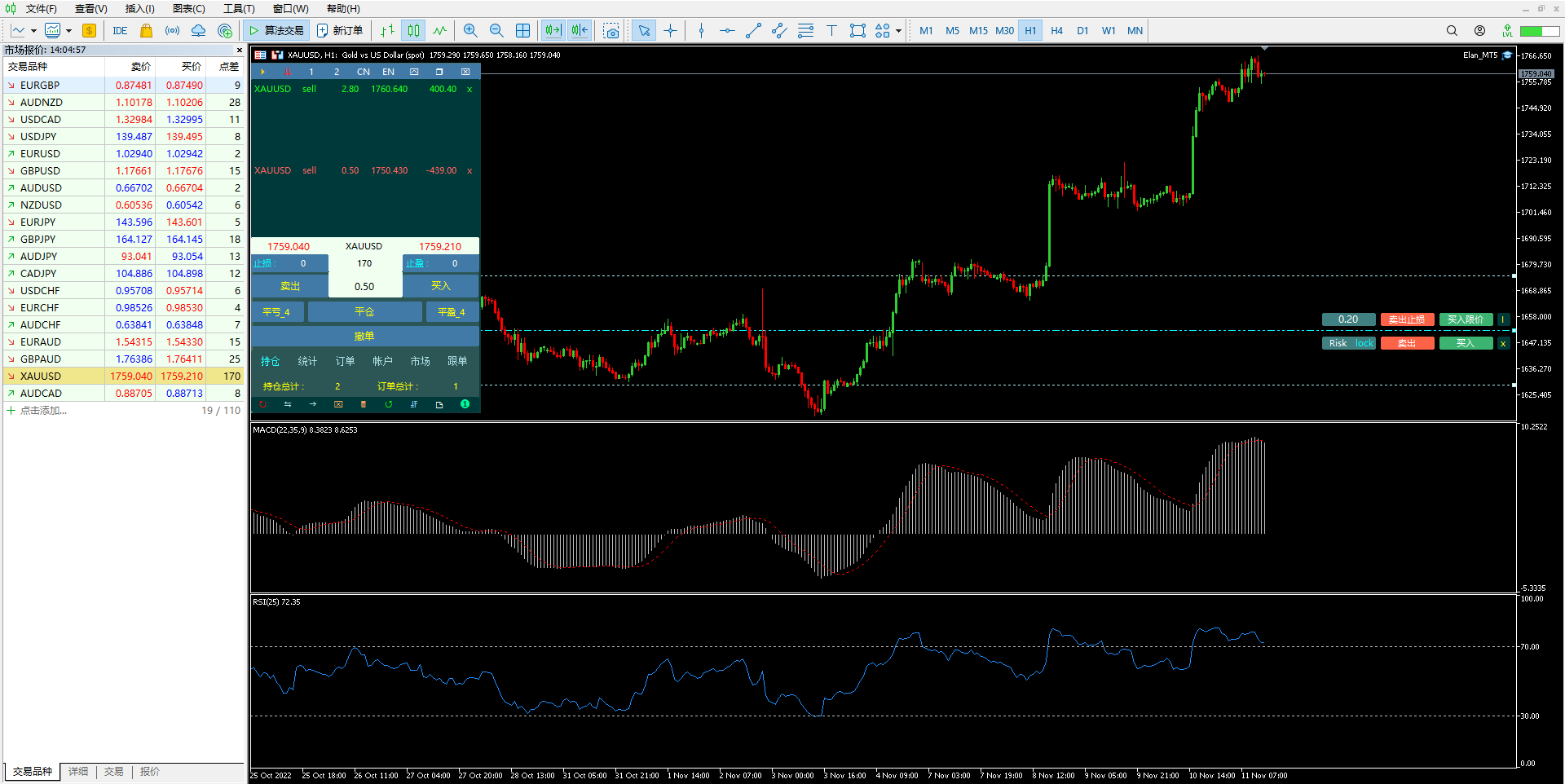Open File menu (文件)
Screen dimensions: 1565x784
coord(41,9)
